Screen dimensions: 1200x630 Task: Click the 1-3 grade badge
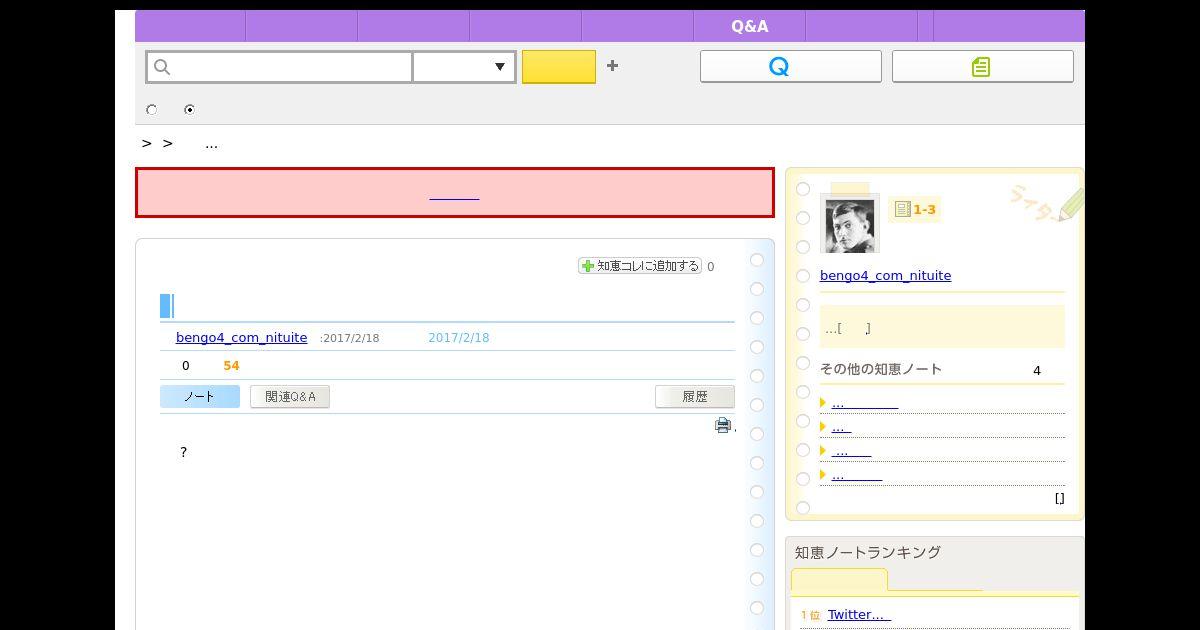click(915, 209)
